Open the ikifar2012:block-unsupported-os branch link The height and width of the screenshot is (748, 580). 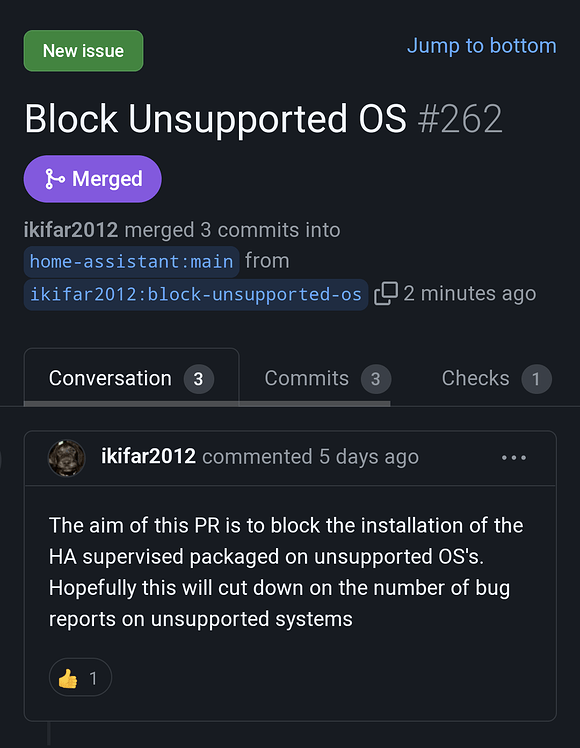tap(196, 294)
